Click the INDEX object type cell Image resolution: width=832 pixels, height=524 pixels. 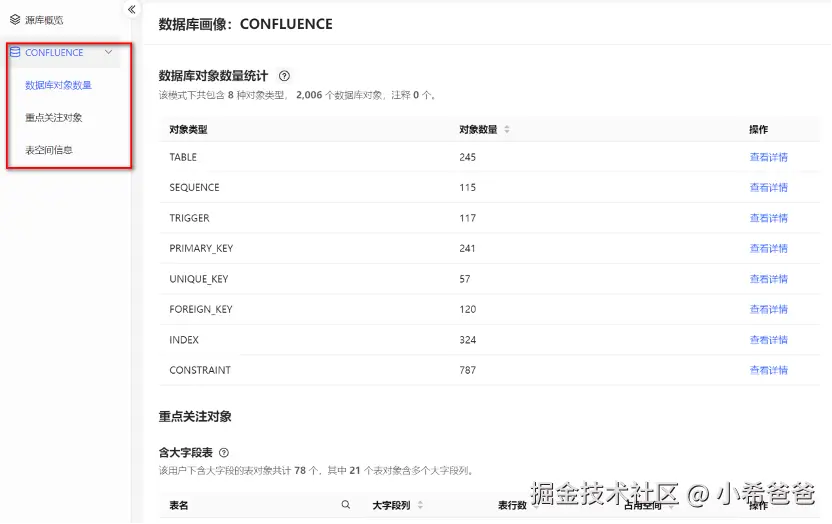pyautogui.click(x=184, y=340)
